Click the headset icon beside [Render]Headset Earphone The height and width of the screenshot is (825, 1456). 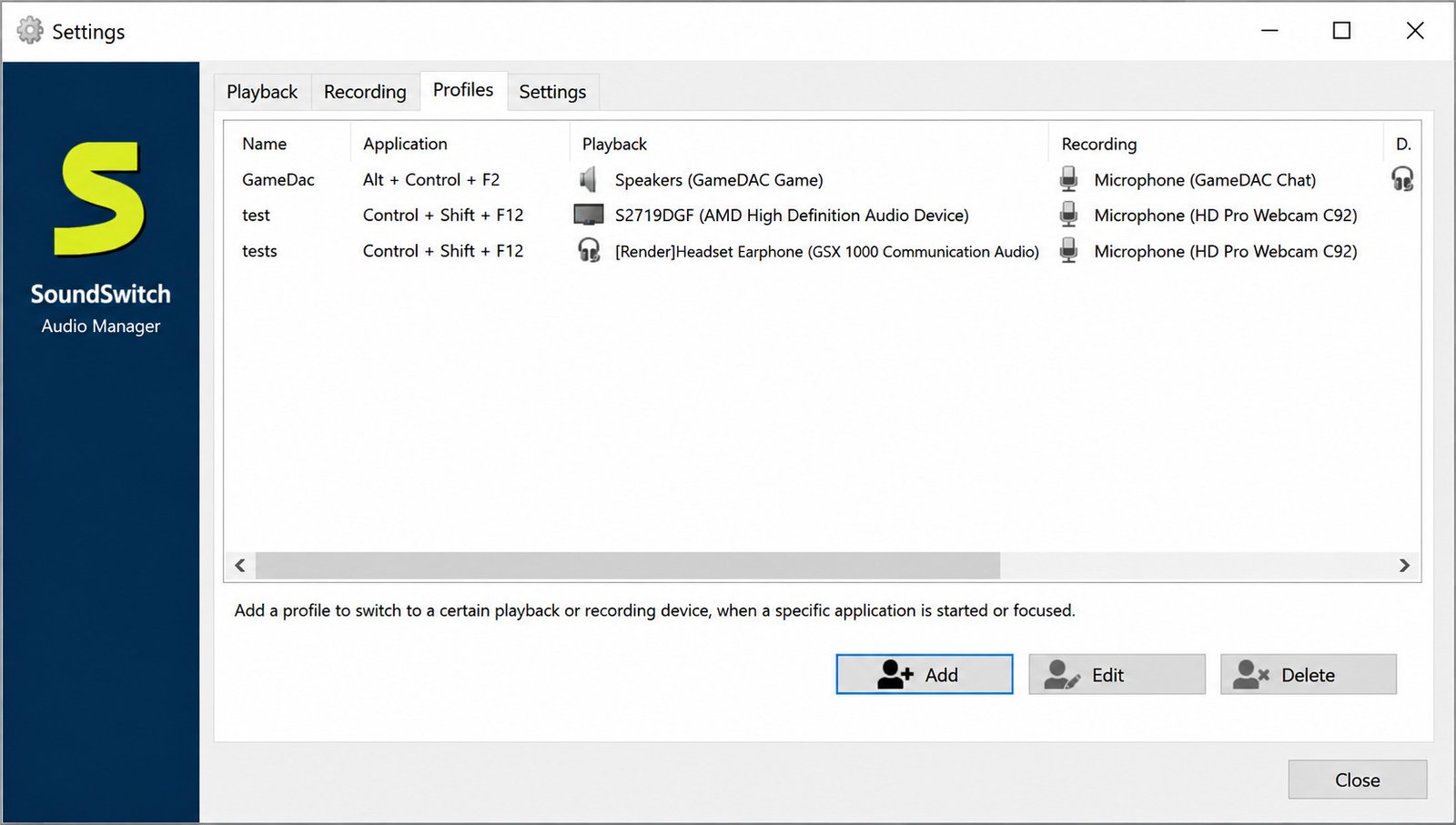click(x=589, y=250)
